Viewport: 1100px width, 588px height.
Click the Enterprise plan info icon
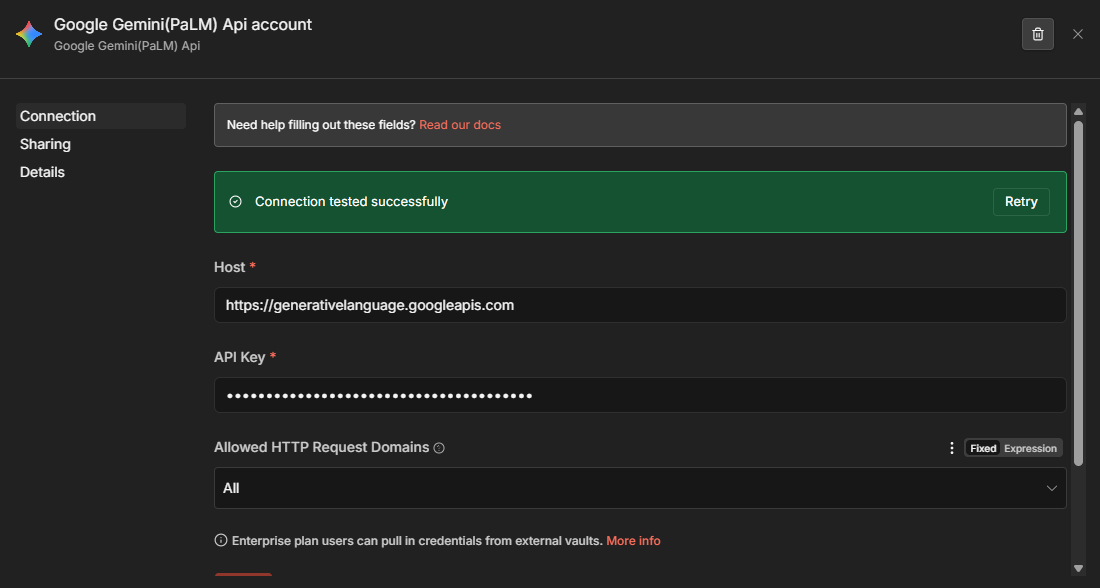click(x=220, y=540)
